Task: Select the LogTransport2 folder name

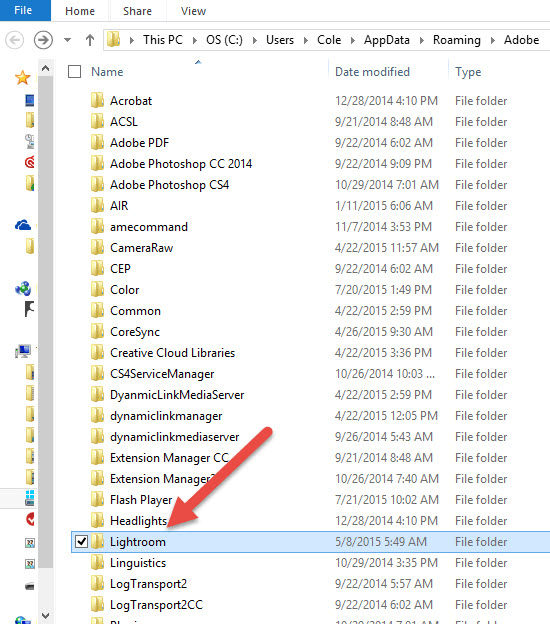Action: click(148, 584)
